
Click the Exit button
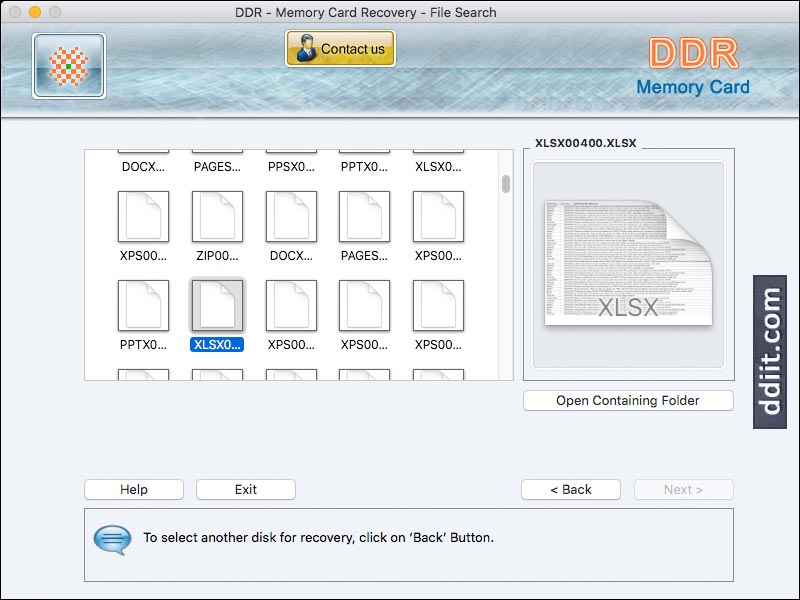coord(245,489)
